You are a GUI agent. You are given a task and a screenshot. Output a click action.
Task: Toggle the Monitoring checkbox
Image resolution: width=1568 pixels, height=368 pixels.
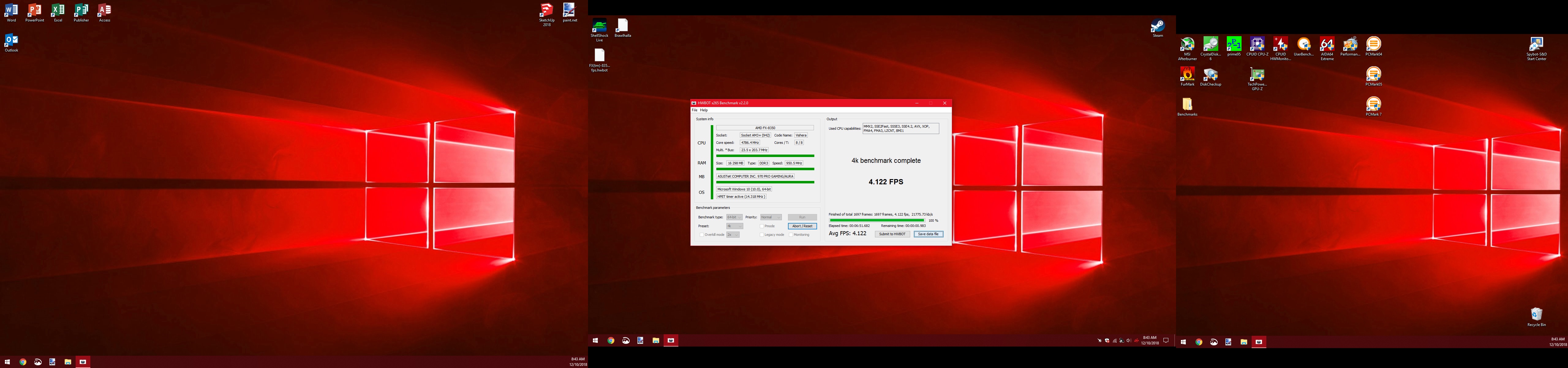[x=791, y=235]
